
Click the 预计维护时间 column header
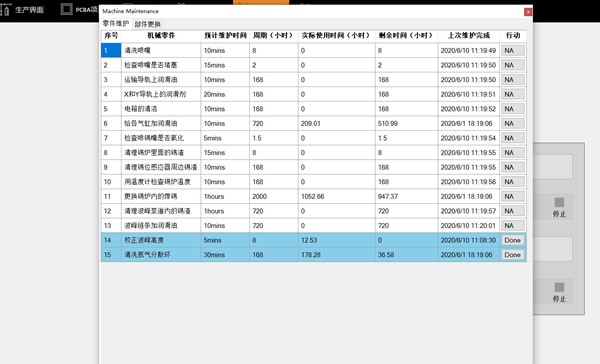click(225, 36)
